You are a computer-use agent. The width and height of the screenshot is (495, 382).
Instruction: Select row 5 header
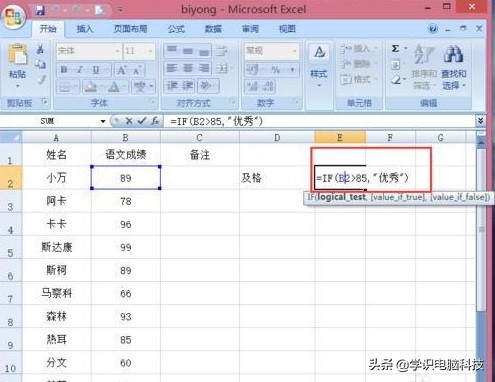click(10, 248)
